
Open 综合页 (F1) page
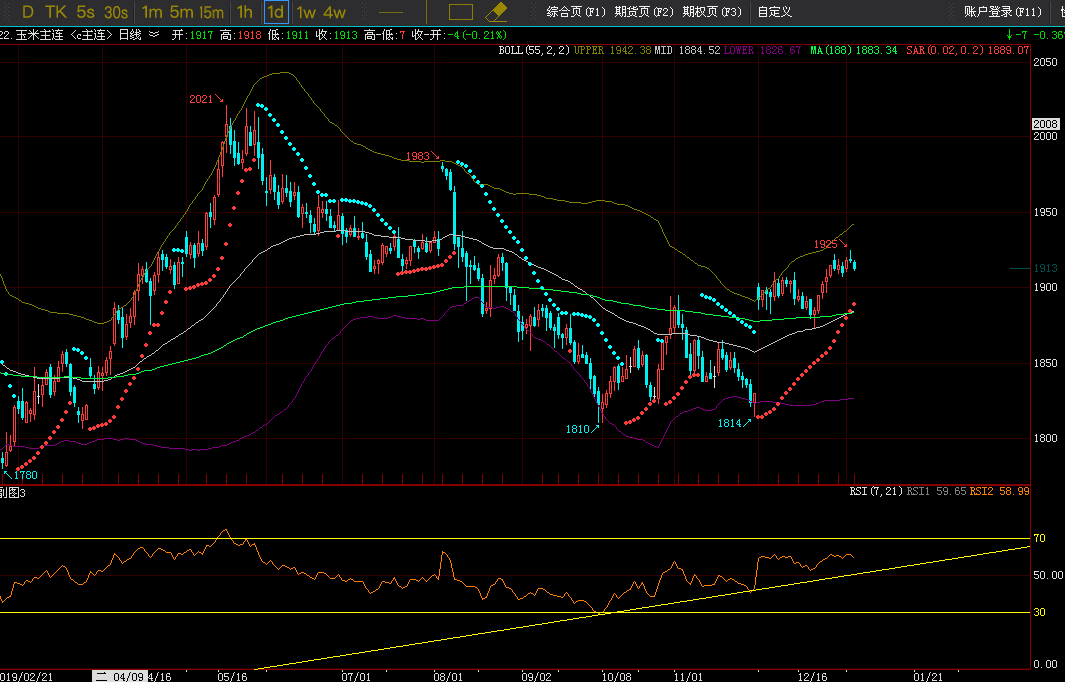coord(576,12)
